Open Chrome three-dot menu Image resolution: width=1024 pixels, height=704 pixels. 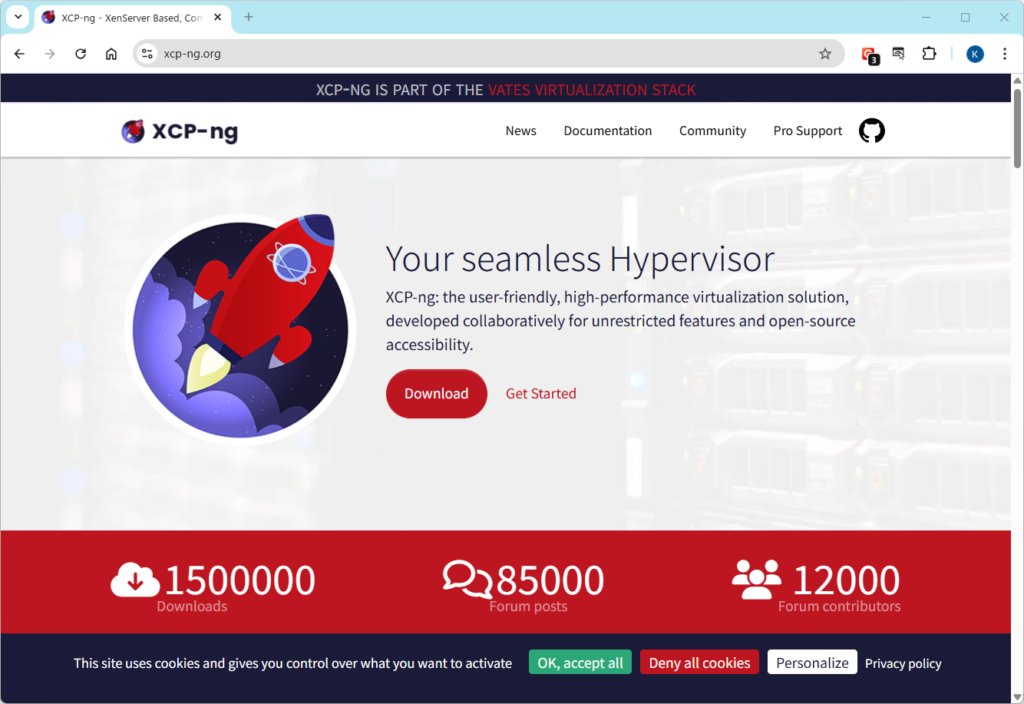[1005, 54]
